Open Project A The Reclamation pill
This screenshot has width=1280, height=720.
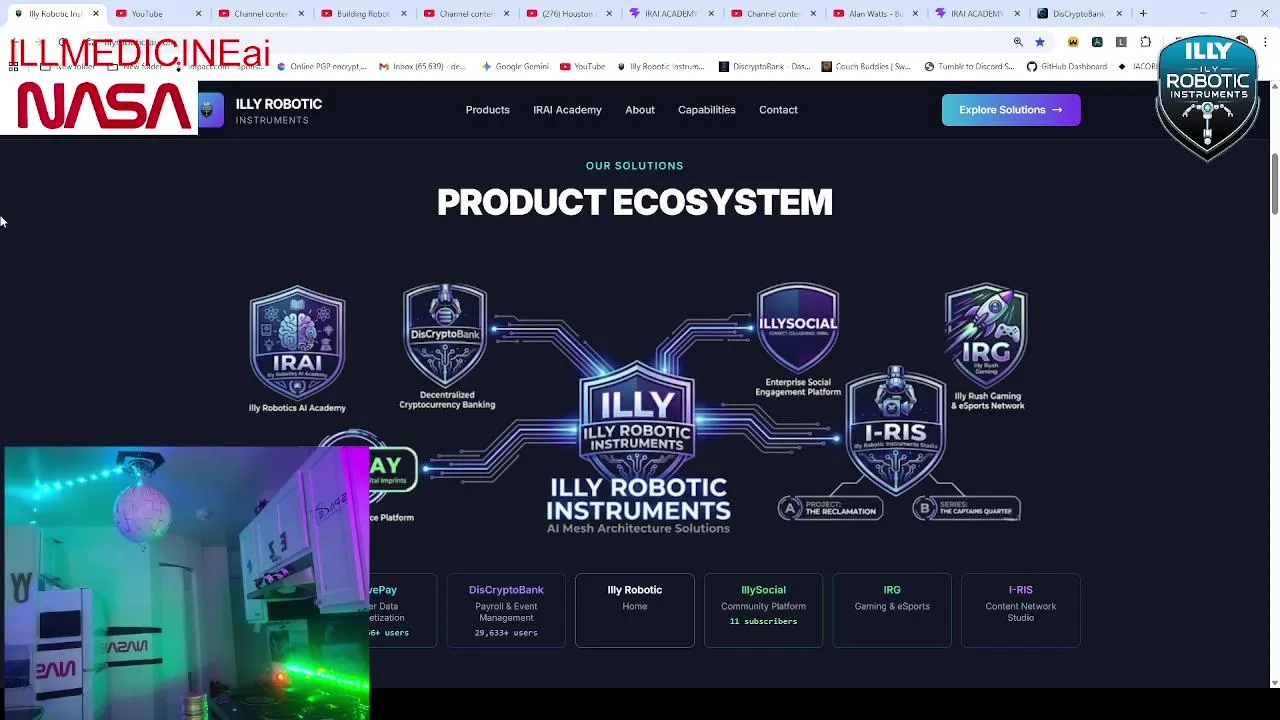point(830,508)
